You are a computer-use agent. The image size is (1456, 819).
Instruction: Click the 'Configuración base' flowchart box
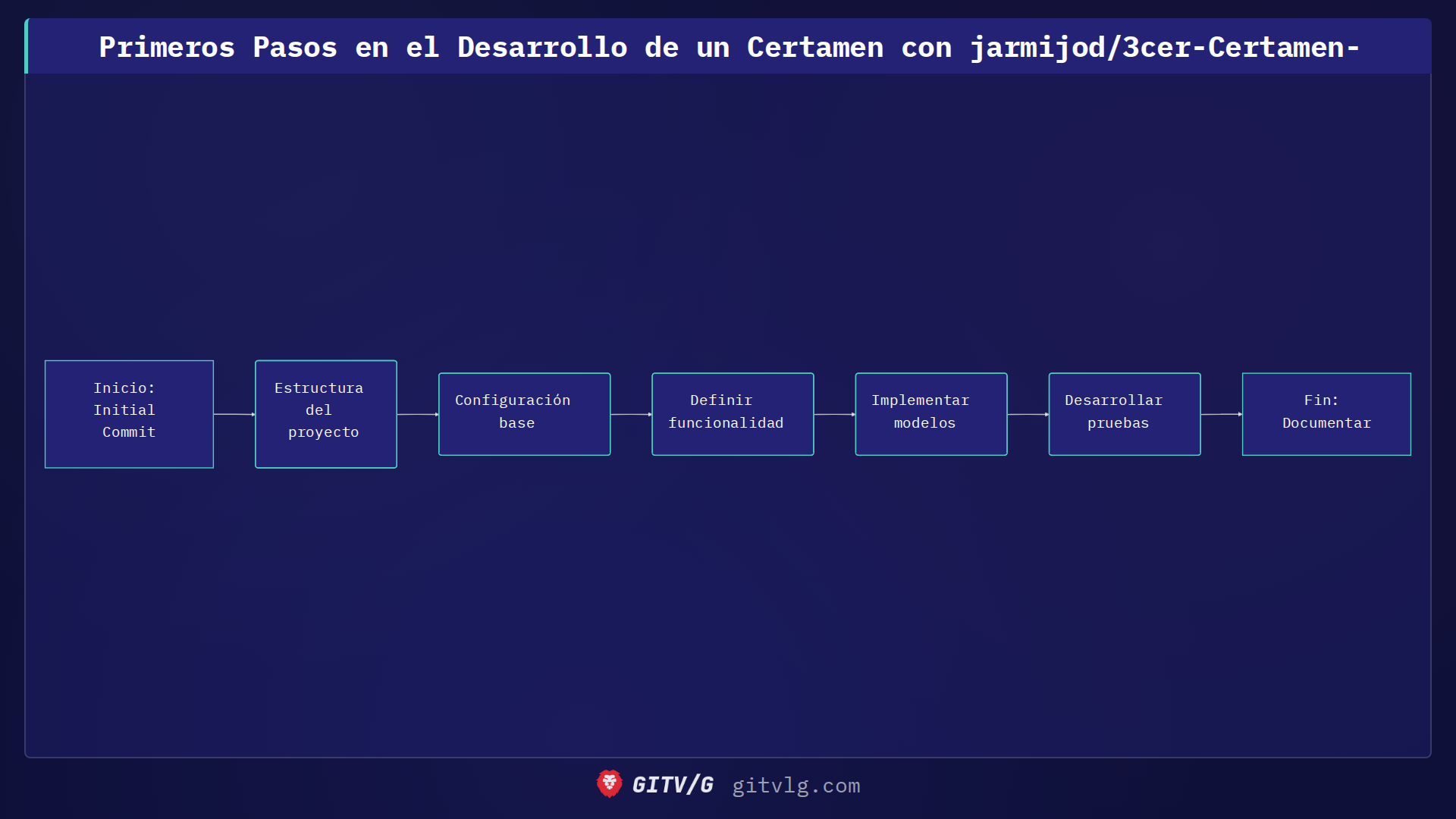tap(523, 413)
